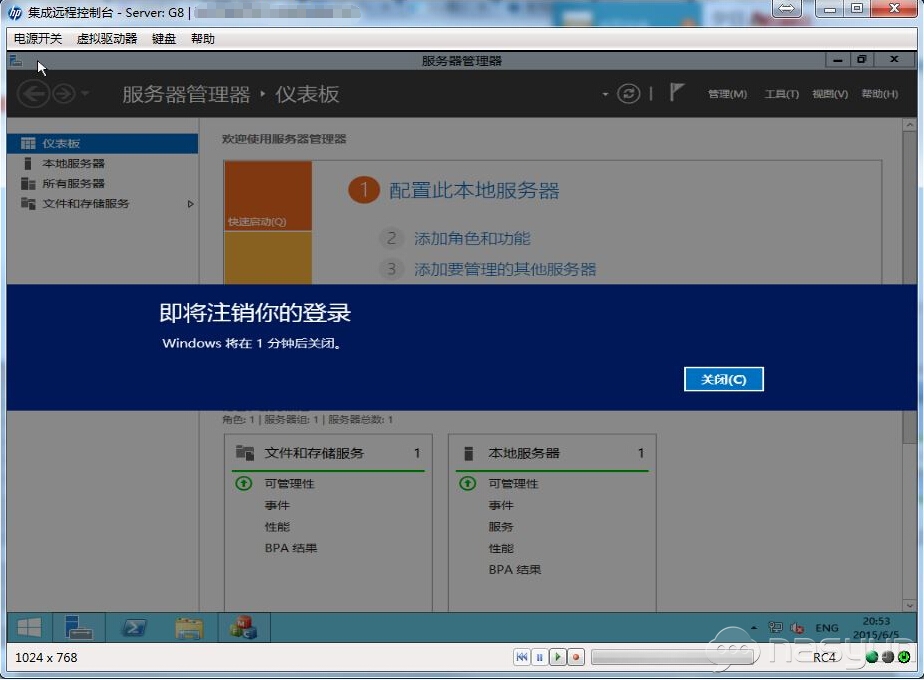
Task: Click the 本地服务器 icon in sidebar
Action: click(28, 163)
